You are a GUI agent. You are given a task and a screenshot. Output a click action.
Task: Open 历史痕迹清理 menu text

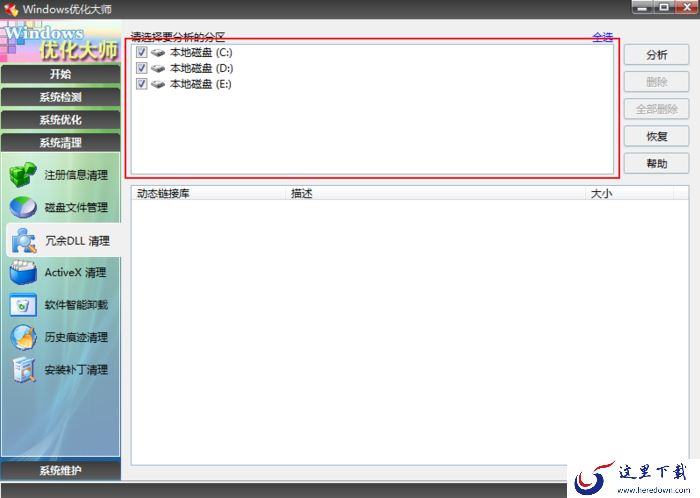pyautogui.click(x=76, y=337)
